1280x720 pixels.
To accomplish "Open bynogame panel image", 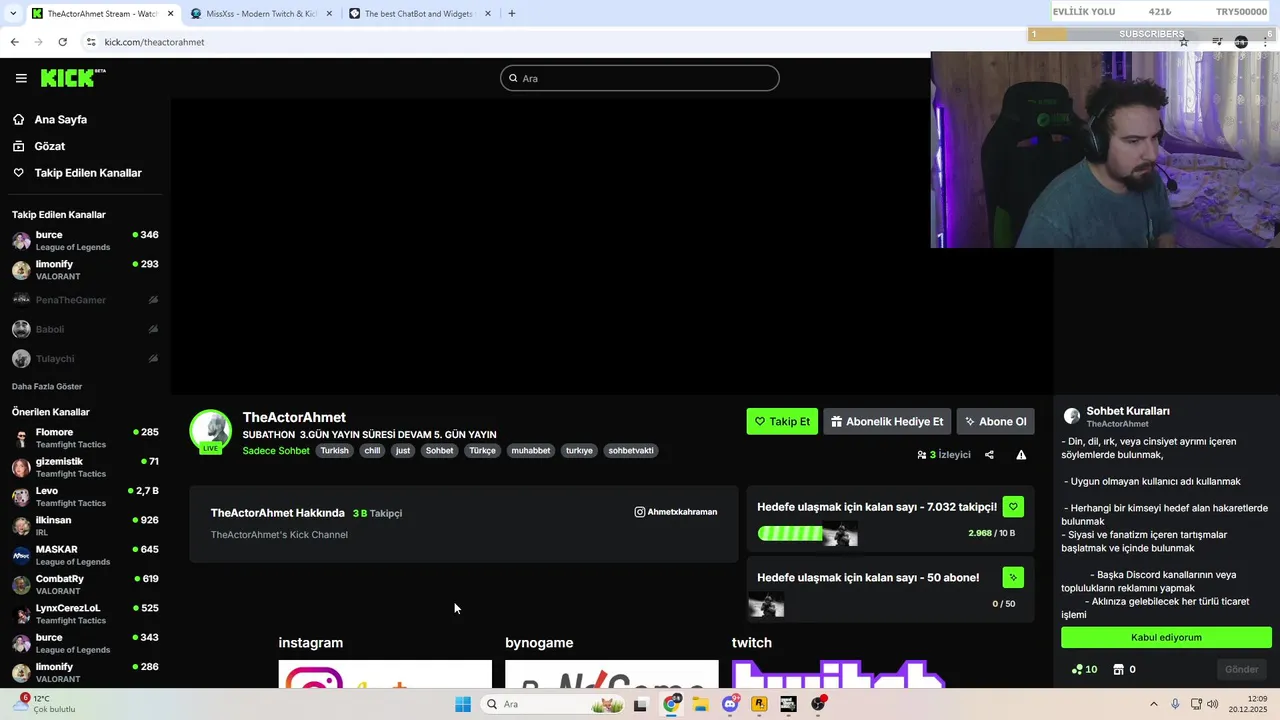I will [612, 674].
